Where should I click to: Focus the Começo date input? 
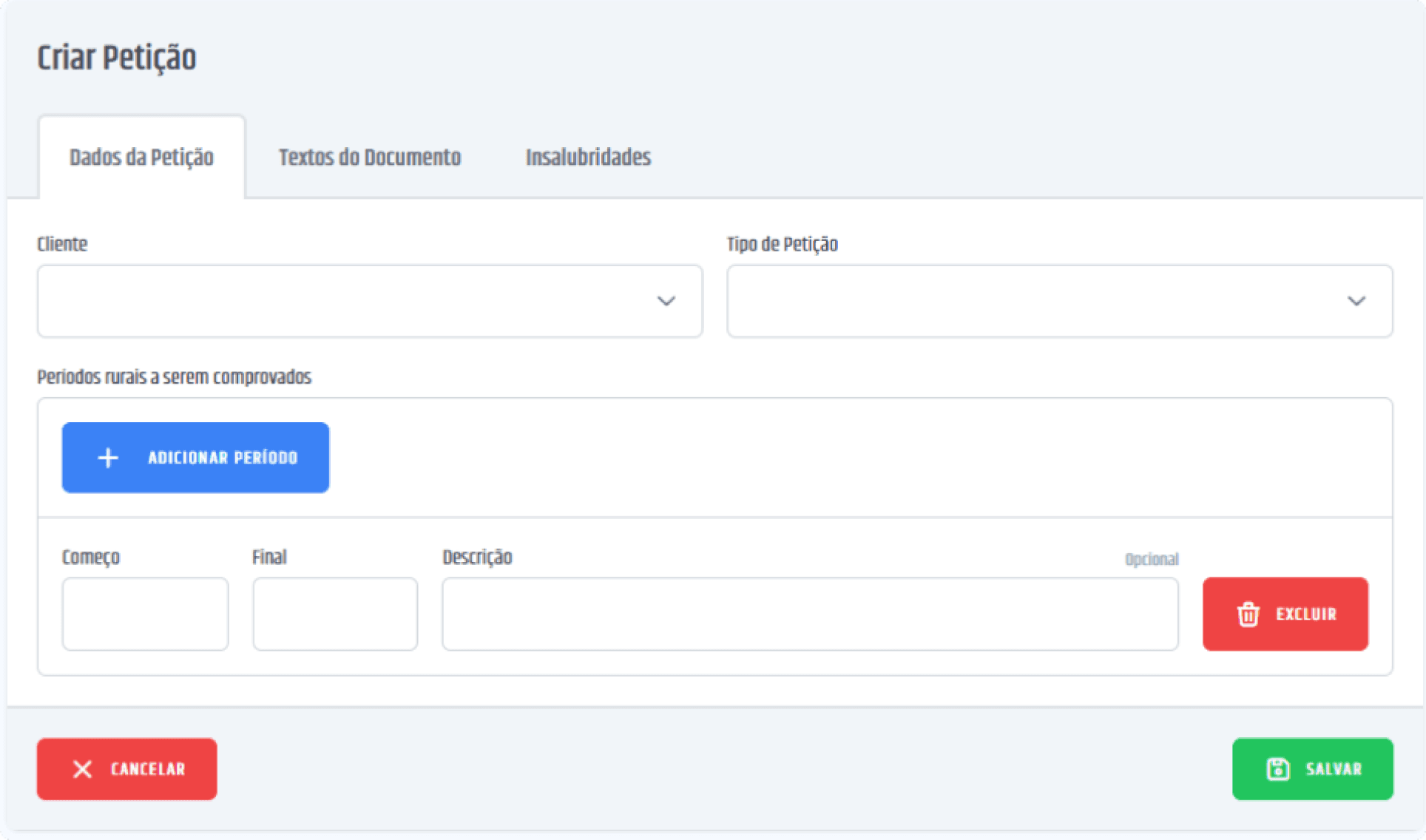pyautogui.click(x=145, y=614)
